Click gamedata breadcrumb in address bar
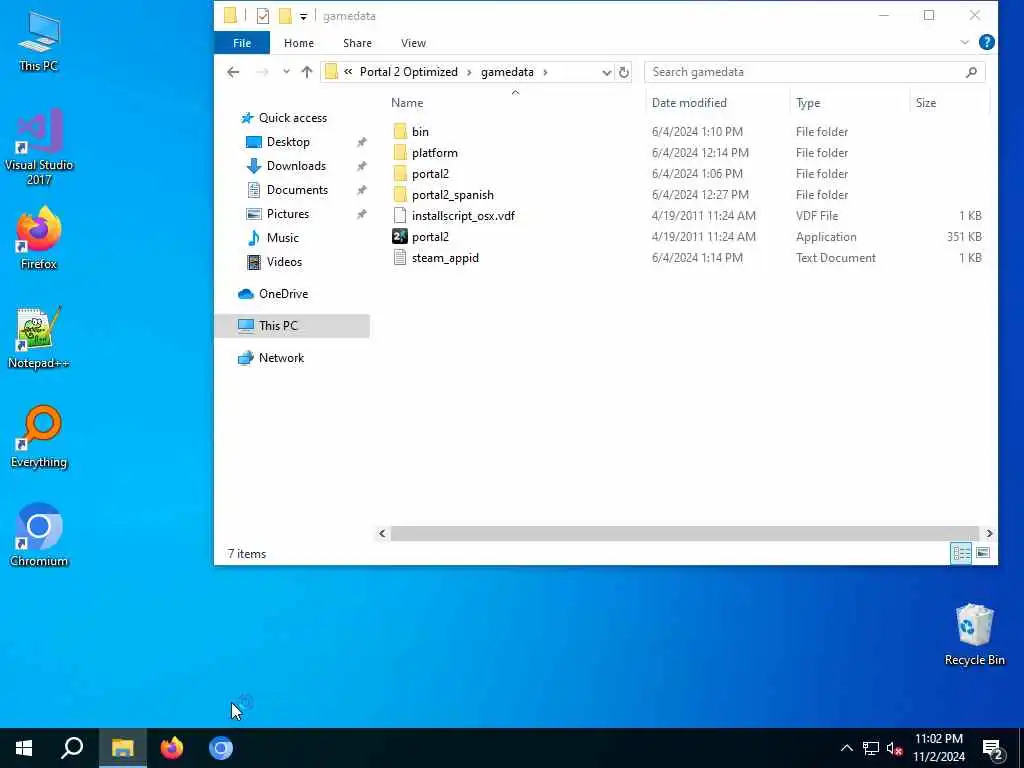 (x=507, y=72)
